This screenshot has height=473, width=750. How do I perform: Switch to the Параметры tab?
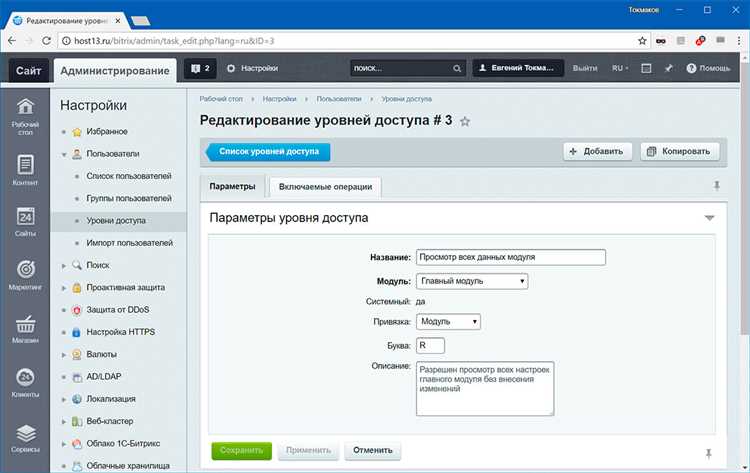[232, 187]
